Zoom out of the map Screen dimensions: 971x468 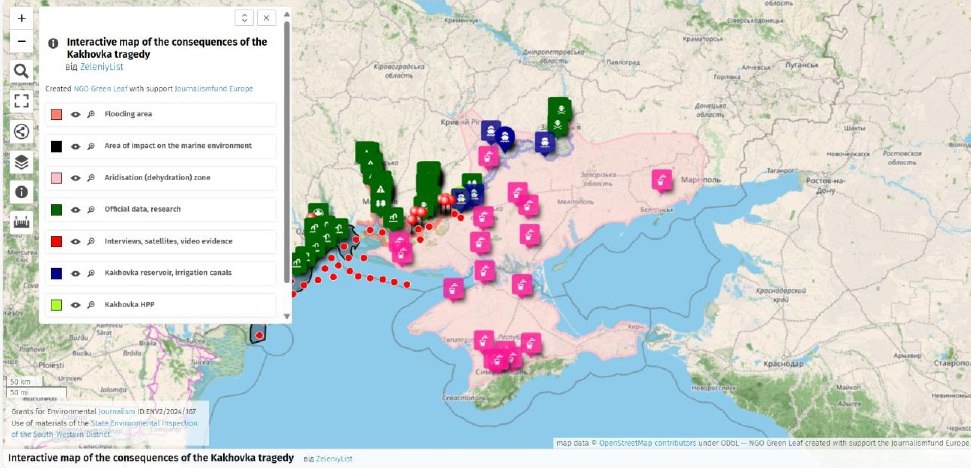[21, 41]
